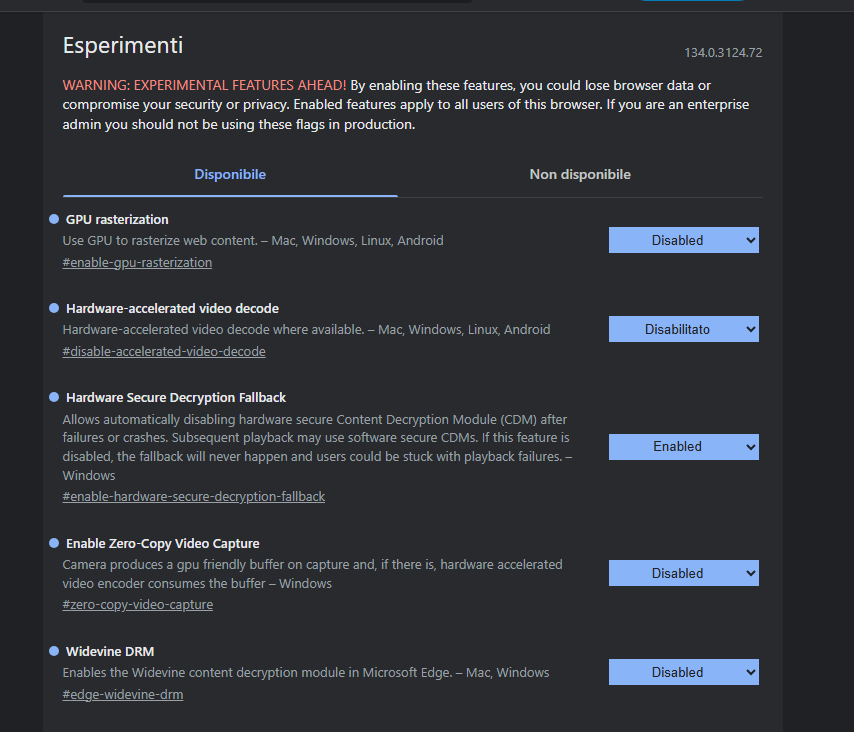854x732 pixels.
Task: Open the Zero-Copy Video Capture Disabled dropdown
Action: tap(684, 574)
